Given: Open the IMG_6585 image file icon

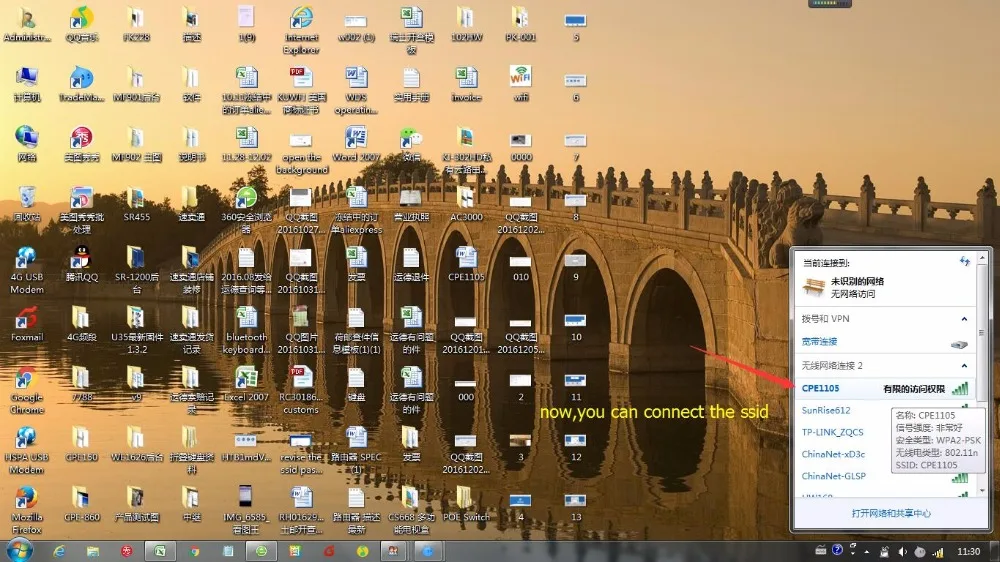Looking at the screenshot, I should pos(247,510).
